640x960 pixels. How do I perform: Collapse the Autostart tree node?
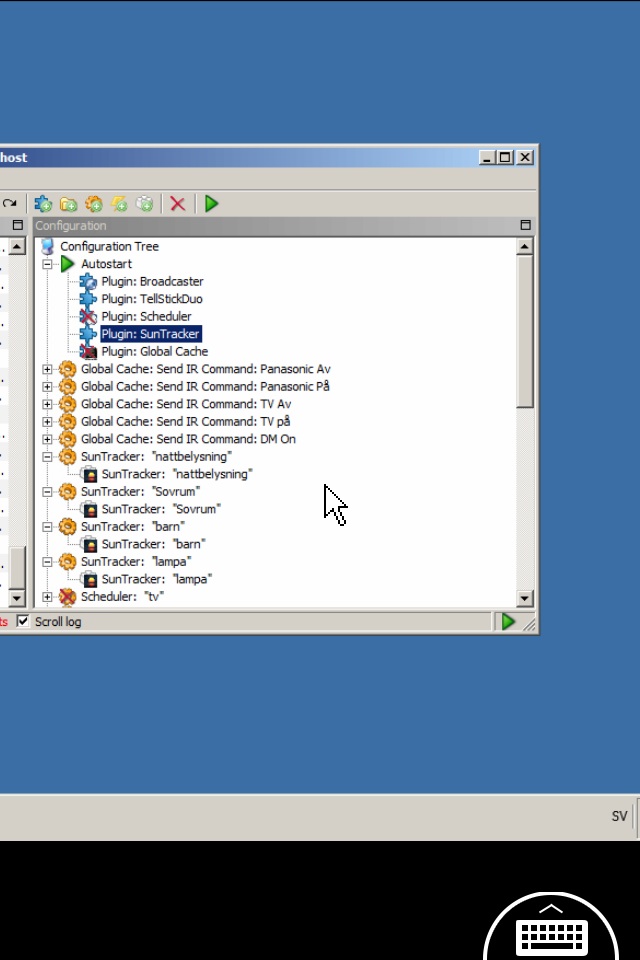coord(47,264)
